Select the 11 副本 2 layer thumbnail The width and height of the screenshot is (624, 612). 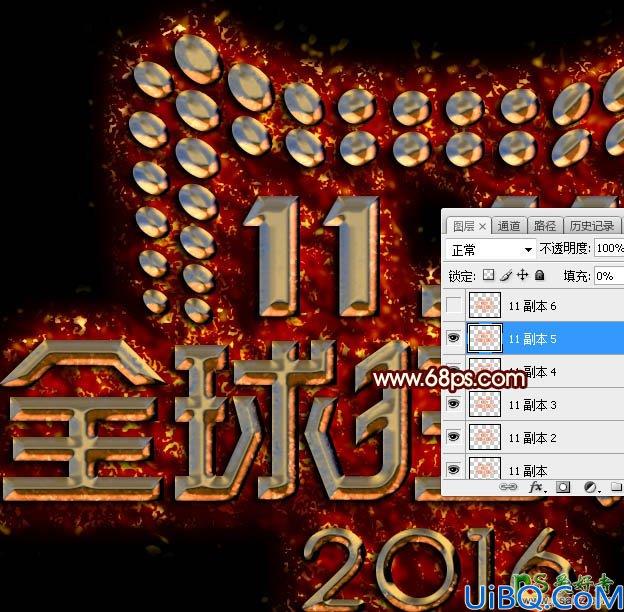point(485,437)
